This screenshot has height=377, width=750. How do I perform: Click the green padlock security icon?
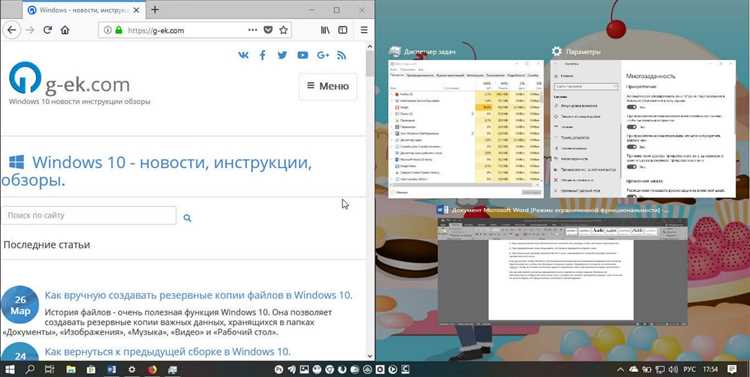click(x=119, y=30)
